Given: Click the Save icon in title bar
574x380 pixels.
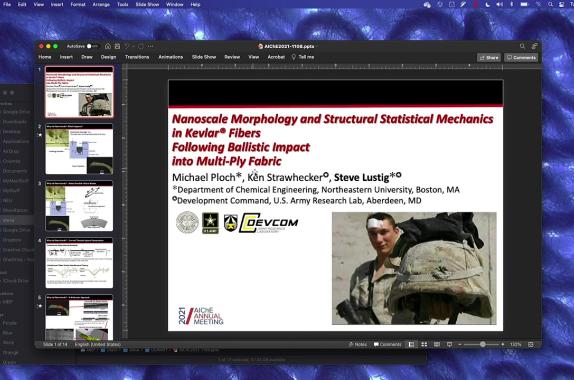Looking at the screenshot, I should pyautogui.click(x=117, y=46).
